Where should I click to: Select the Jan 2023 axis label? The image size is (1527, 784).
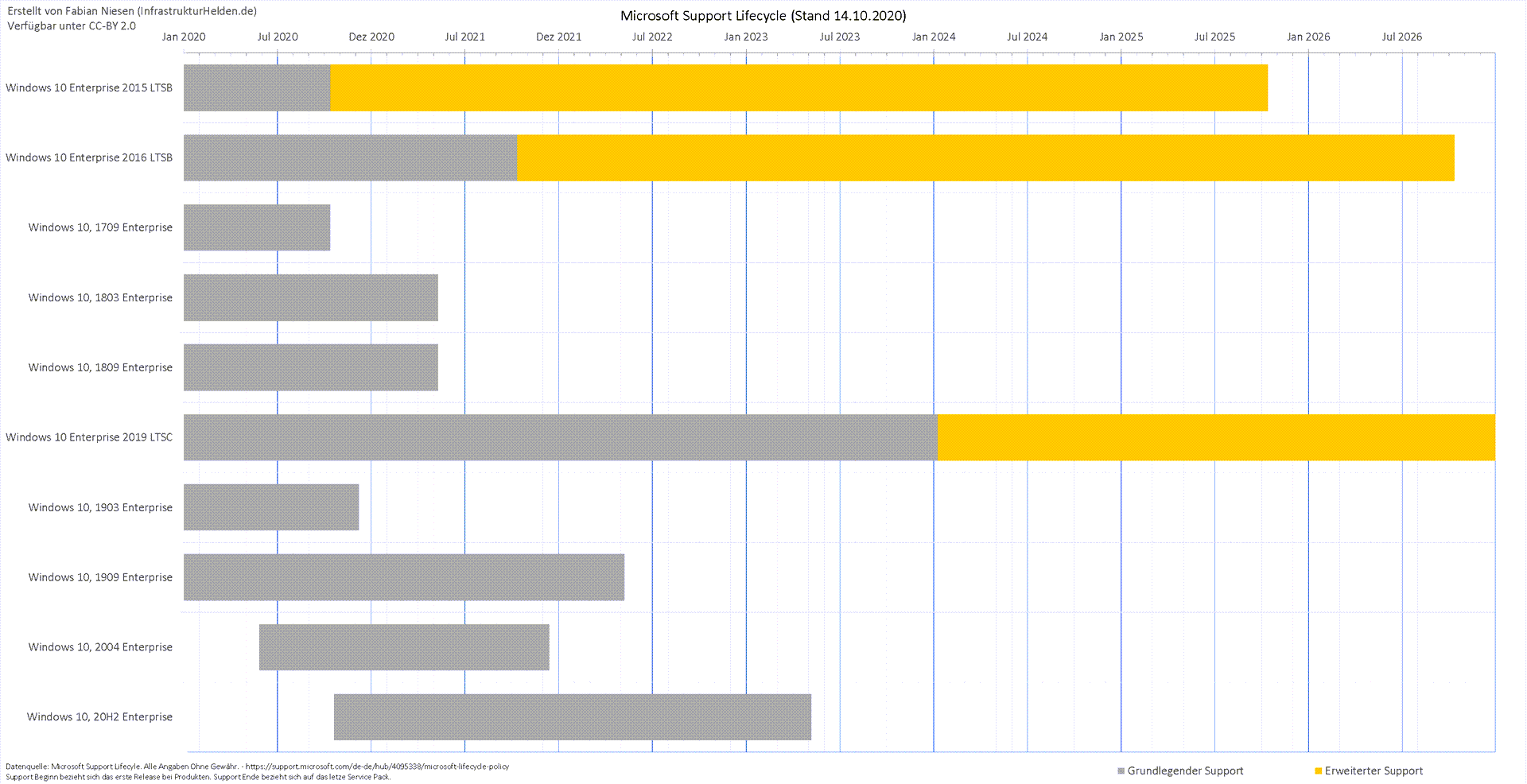point(746,37)
